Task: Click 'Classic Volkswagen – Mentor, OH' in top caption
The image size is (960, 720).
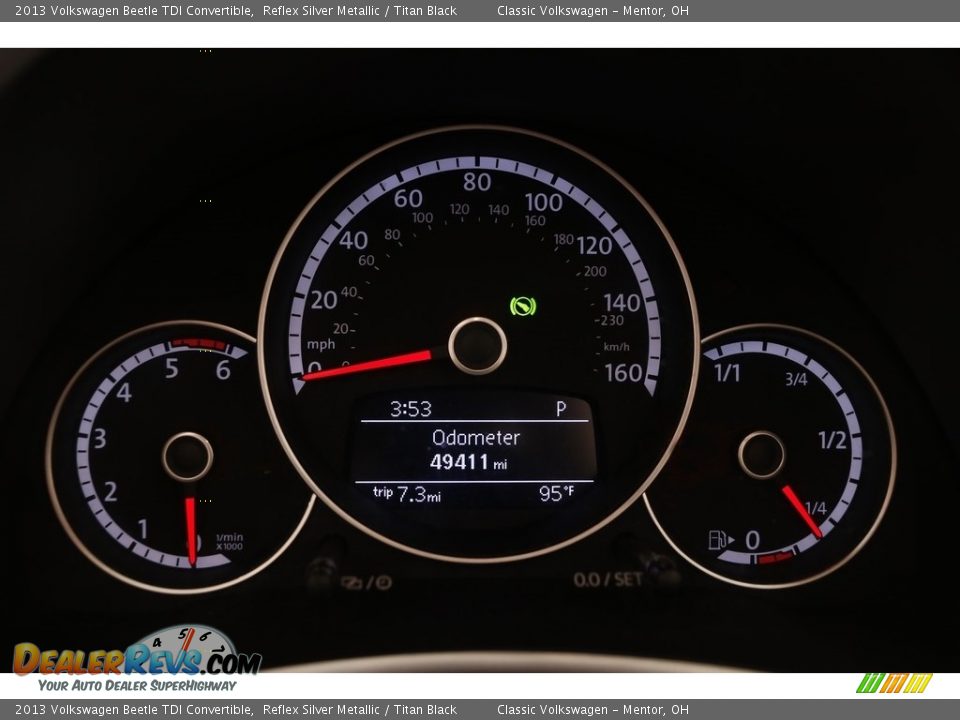Action: click(x=592, y=11)
